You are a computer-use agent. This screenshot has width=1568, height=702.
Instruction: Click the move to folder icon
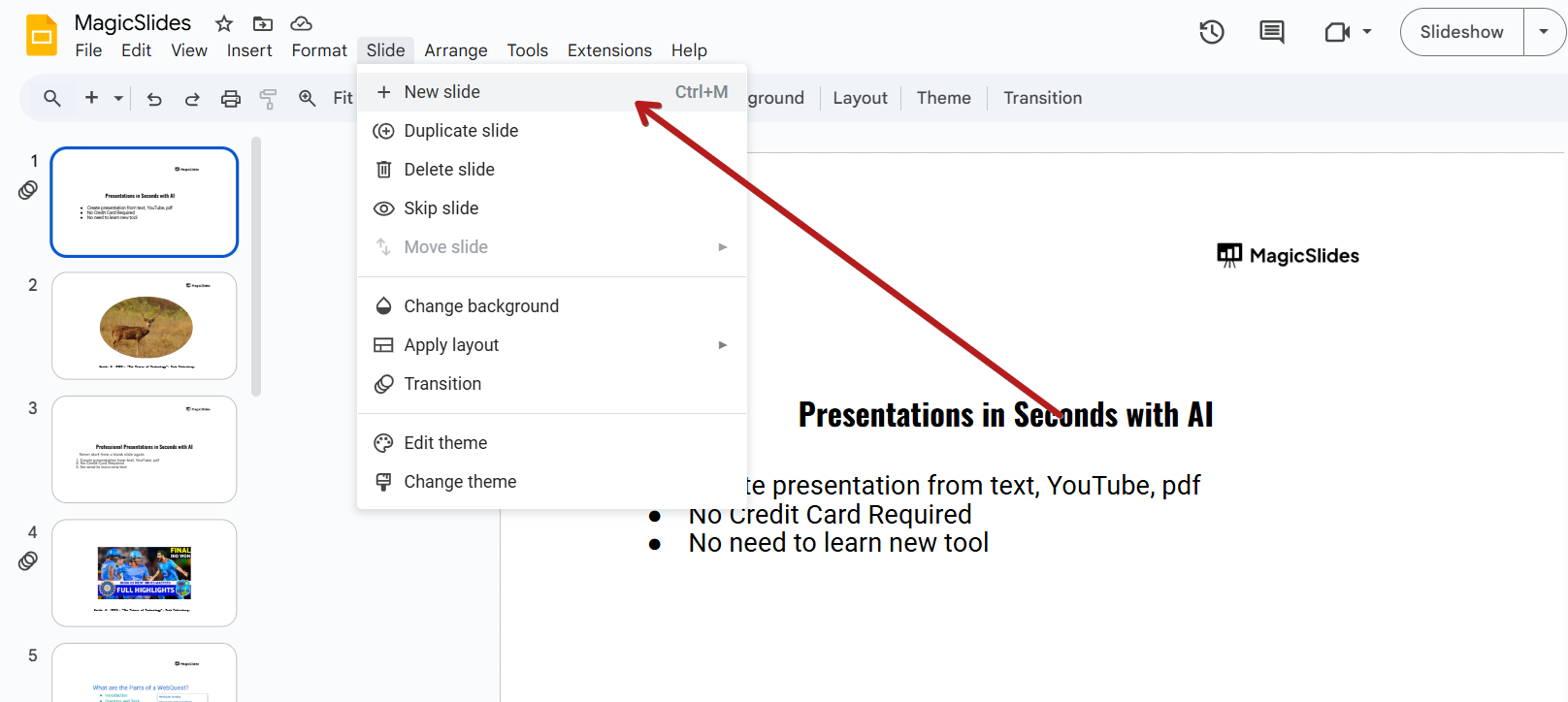pyautogui.click(x=263, y=23)
